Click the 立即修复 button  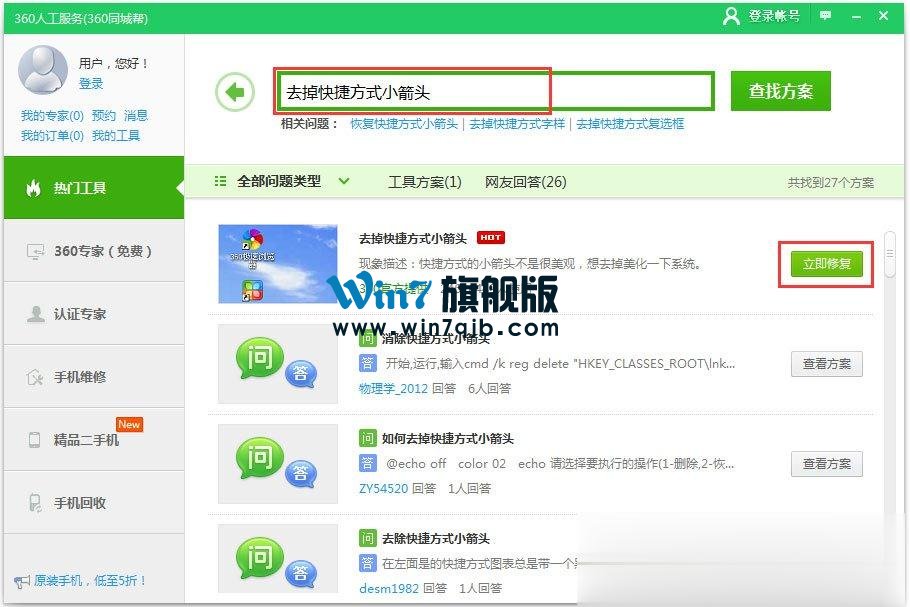point(826,264)
